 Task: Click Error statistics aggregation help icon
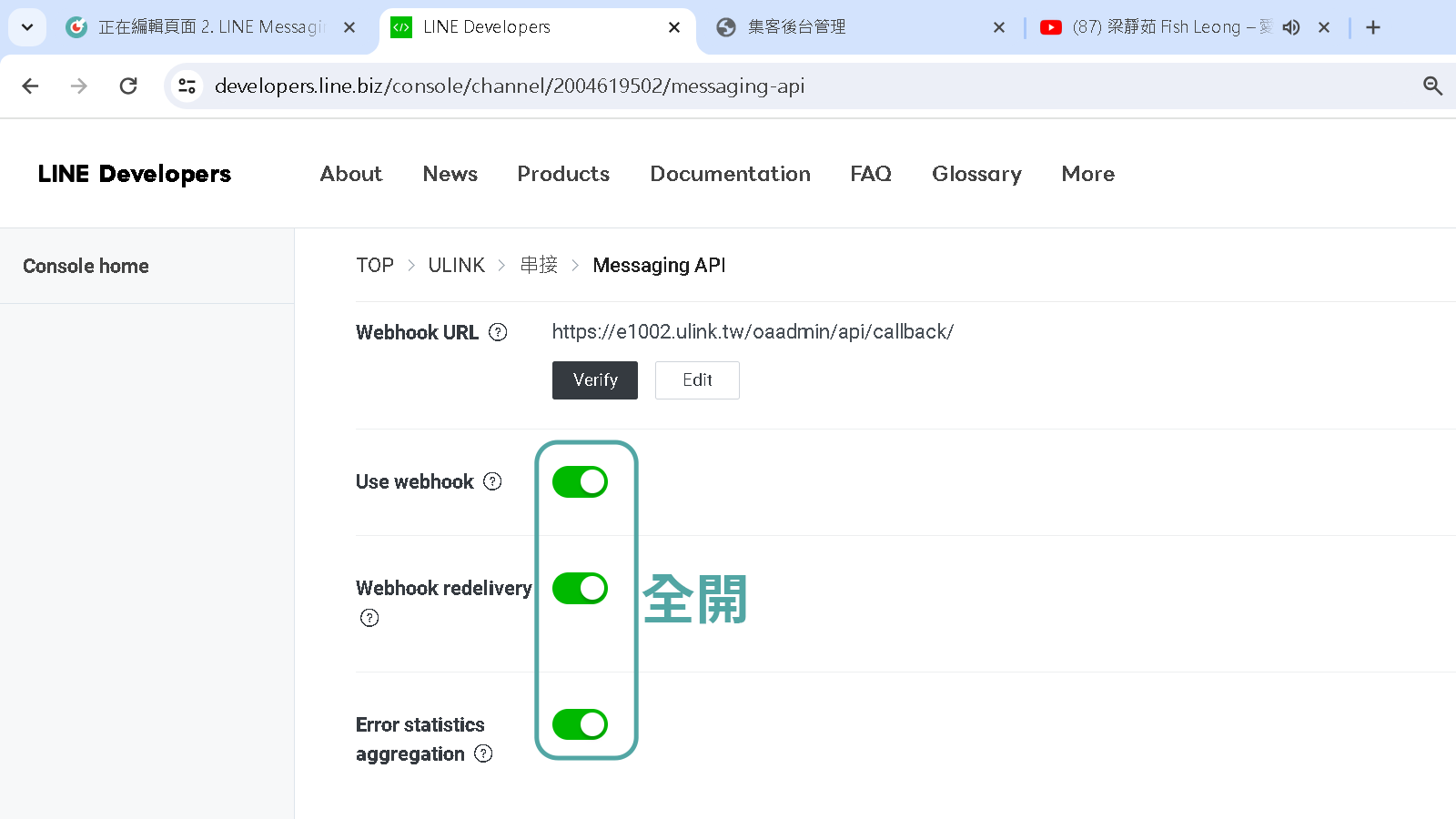point(484,753)
